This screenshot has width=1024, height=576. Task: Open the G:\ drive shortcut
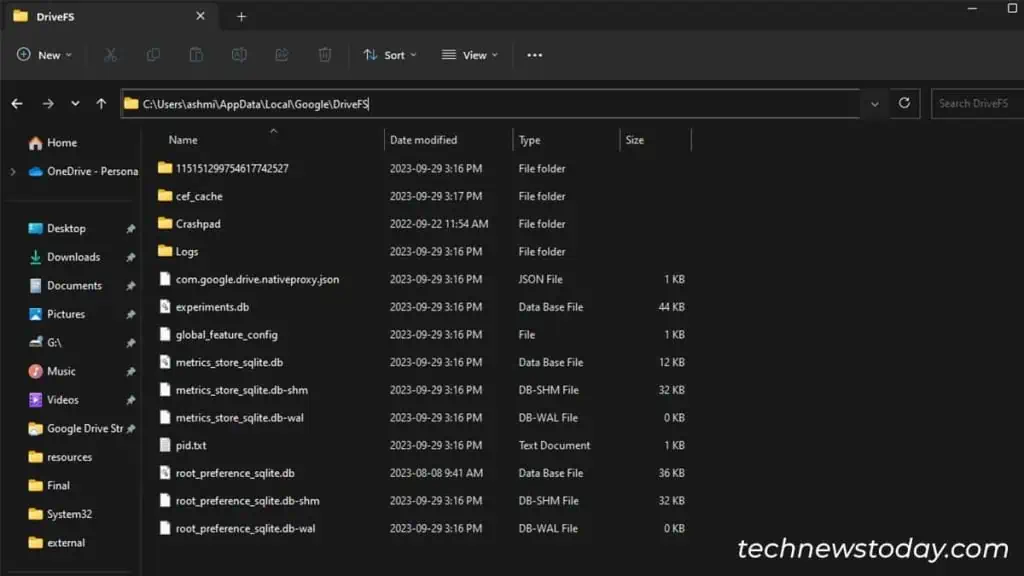click(x=45, y=343)
